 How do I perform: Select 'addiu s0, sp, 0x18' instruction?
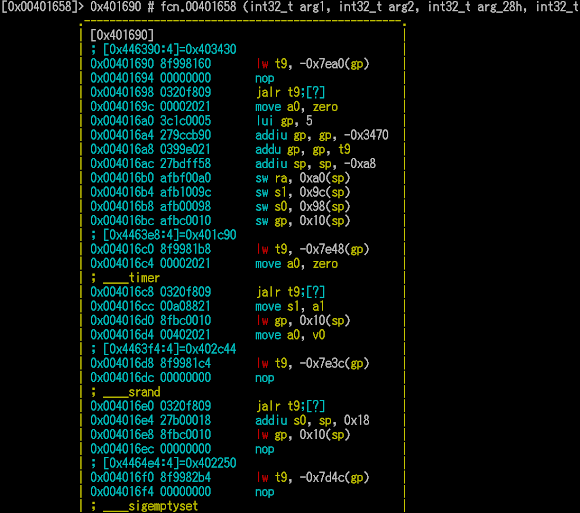click(x=312, y=421)
